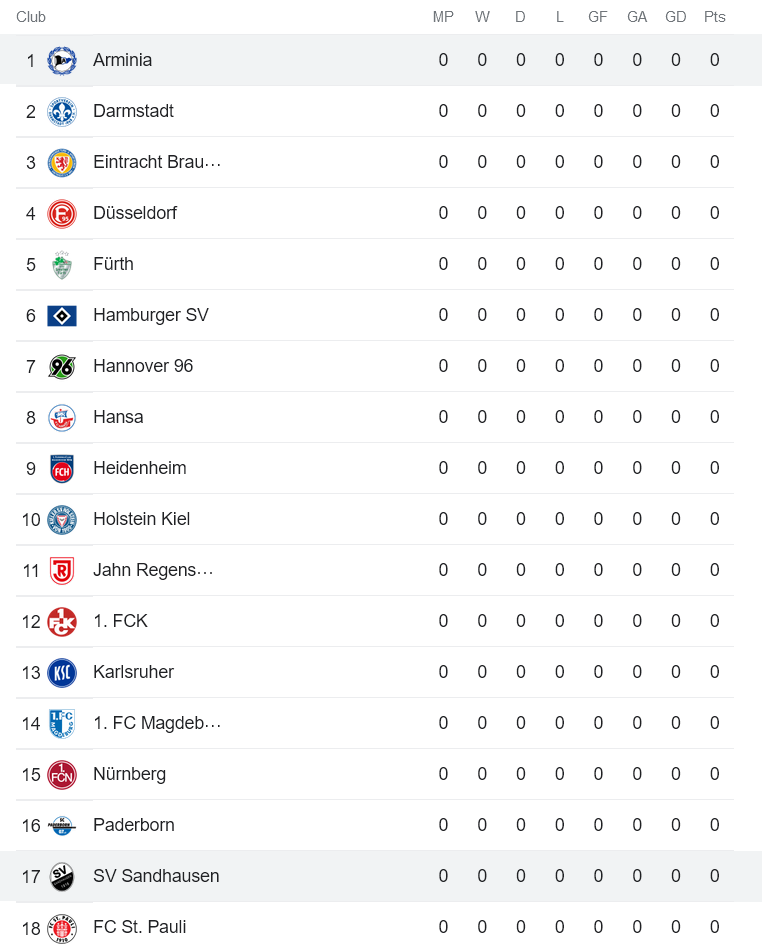762x951 pixels.
Task: Click the Hamburger SV logo
Action: [63, 315]
